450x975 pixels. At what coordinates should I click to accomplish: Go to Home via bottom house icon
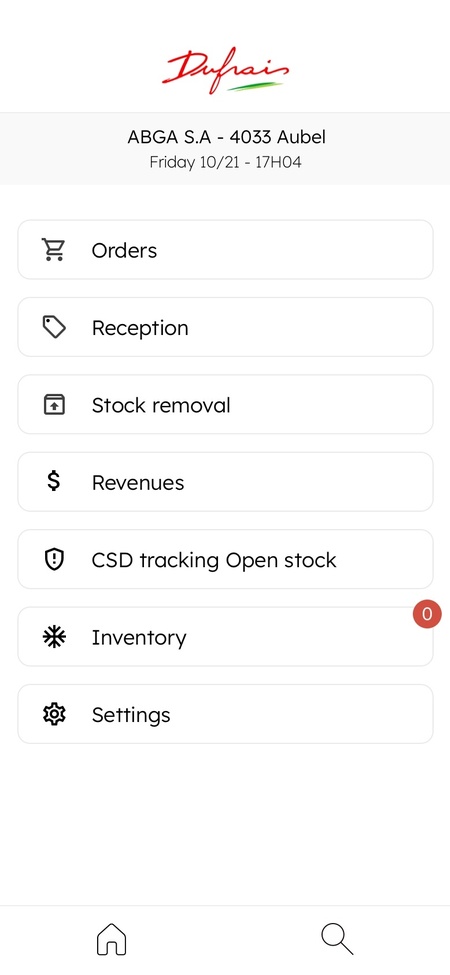click(112, 938)
